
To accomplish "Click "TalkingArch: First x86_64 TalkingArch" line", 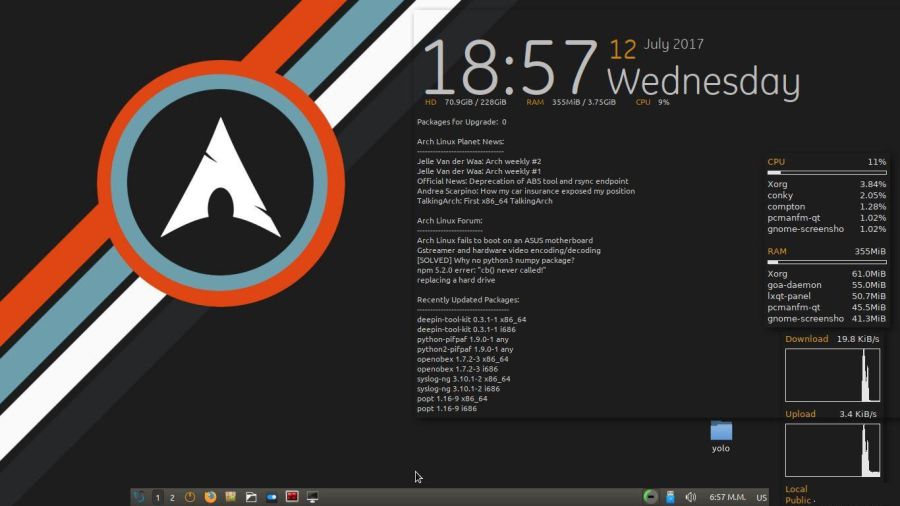I will 484,201.
